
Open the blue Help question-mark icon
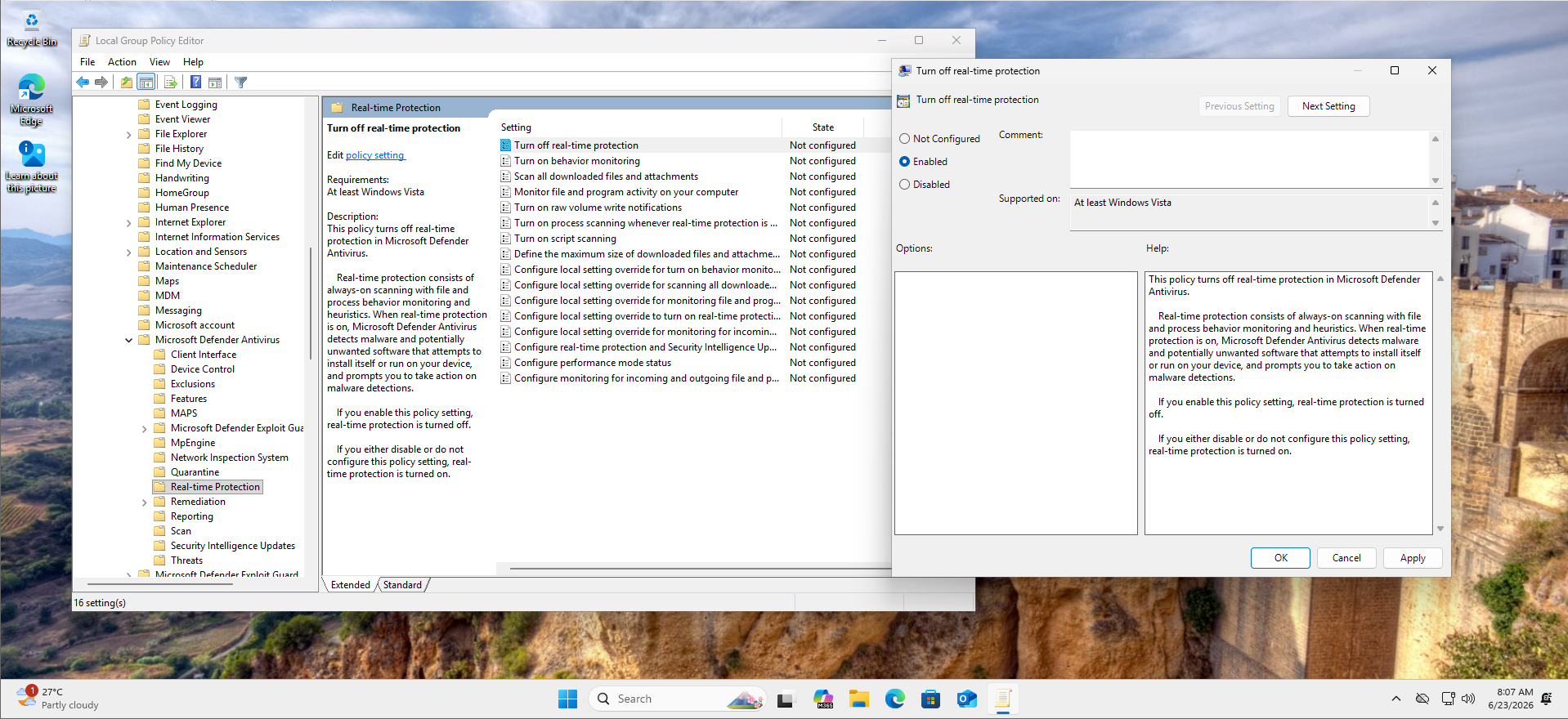coord(196,83)
